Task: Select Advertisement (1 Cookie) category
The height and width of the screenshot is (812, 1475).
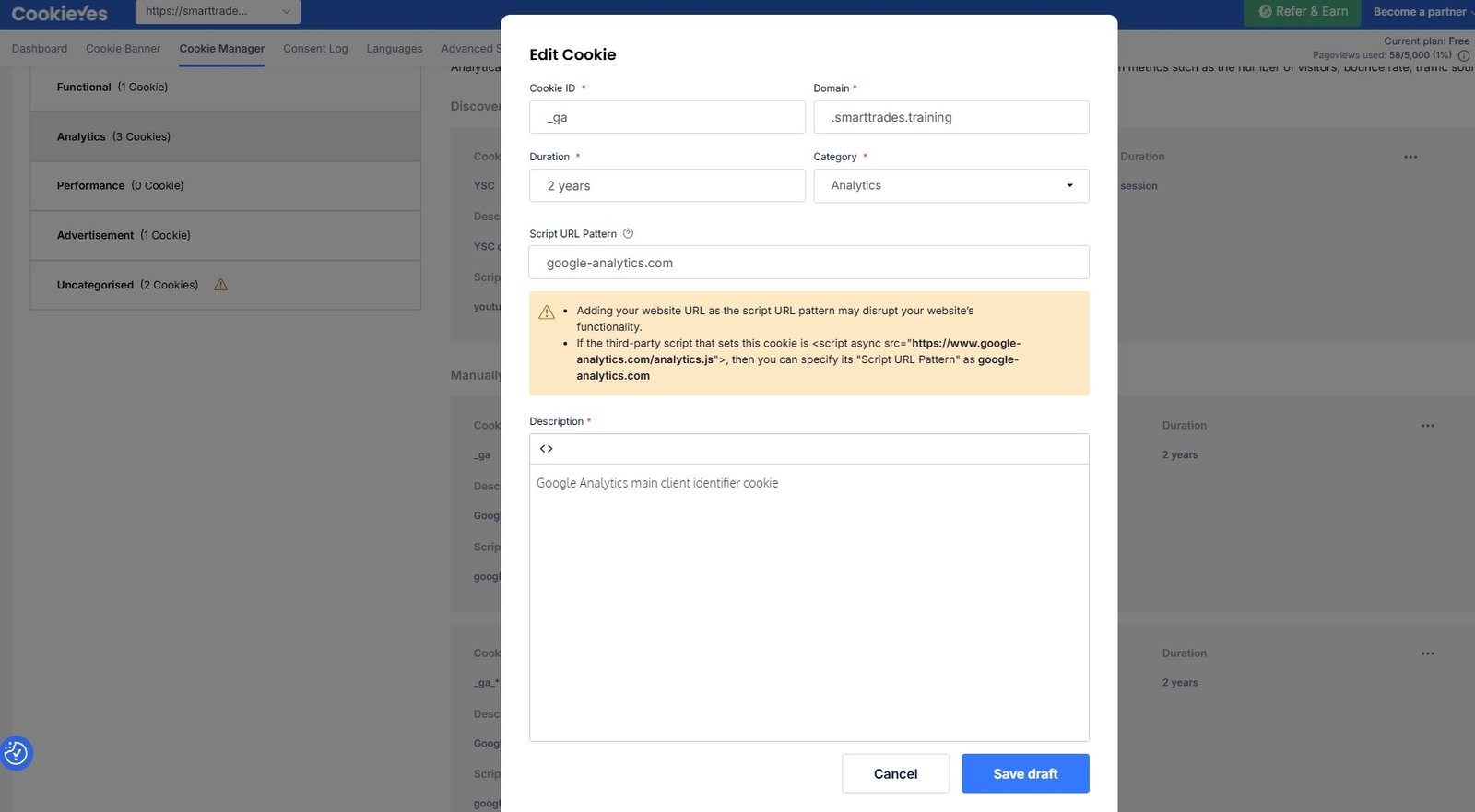Action: click(x=226, y=236)
